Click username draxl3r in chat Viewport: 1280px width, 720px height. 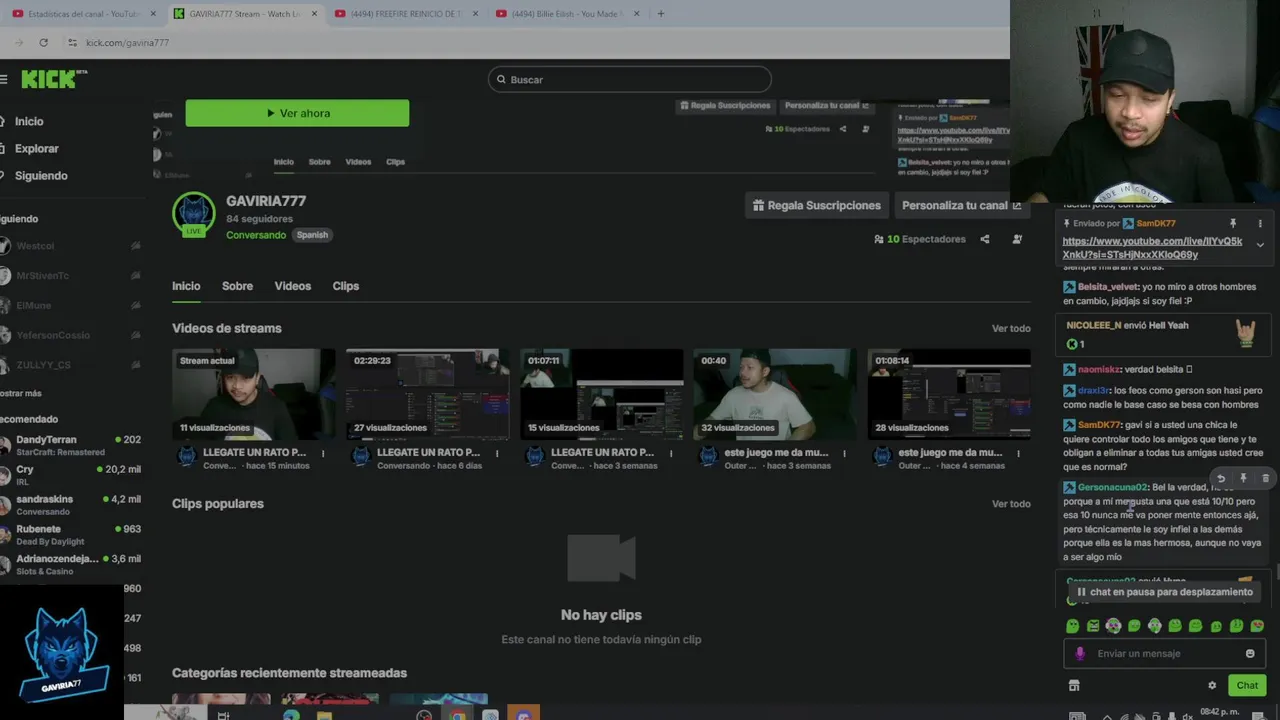point(1093,391)
